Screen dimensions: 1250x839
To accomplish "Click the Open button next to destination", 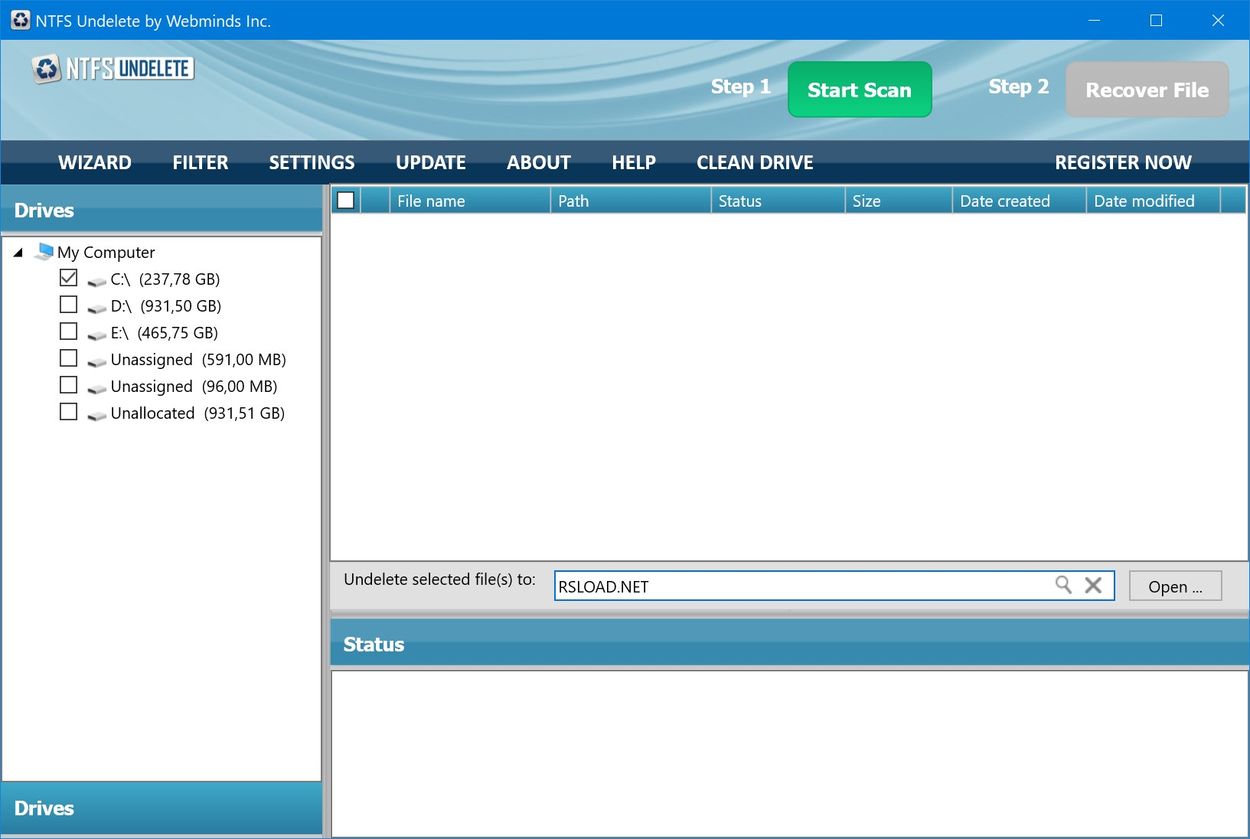I will click(x=1175, y=586).
